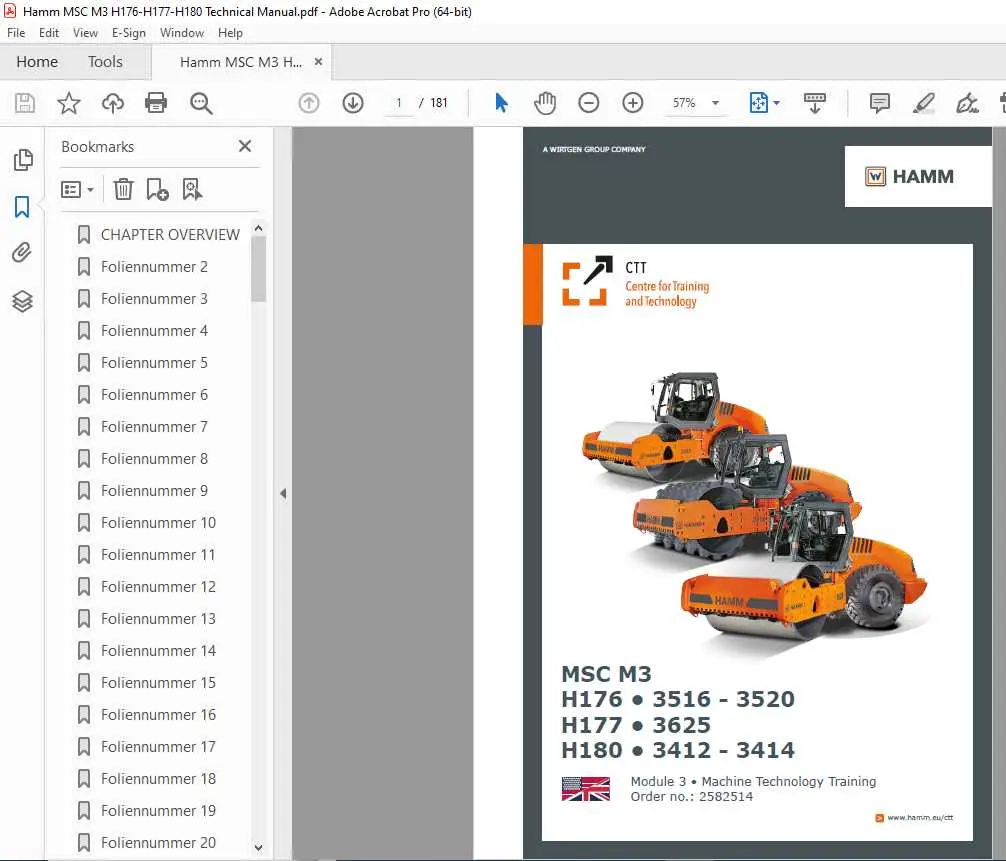The width and height of the screenshot is (1006, 861).
Task: Select the highlighter pen tool
Action: click(x=923, y=103)
